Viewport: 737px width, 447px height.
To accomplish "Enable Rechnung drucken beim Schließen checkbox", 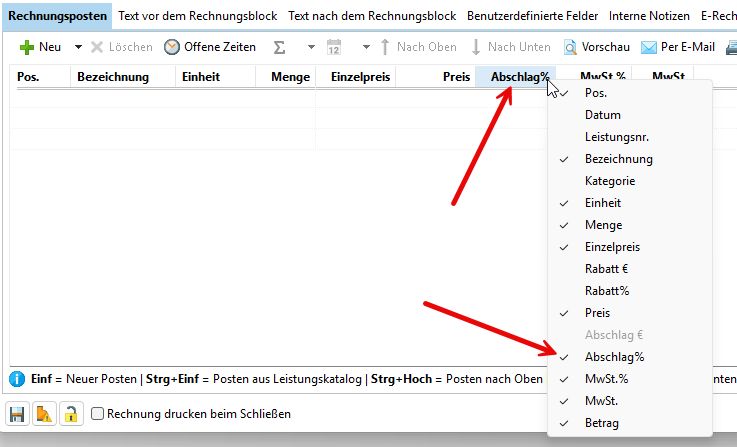I will [98, 414].
